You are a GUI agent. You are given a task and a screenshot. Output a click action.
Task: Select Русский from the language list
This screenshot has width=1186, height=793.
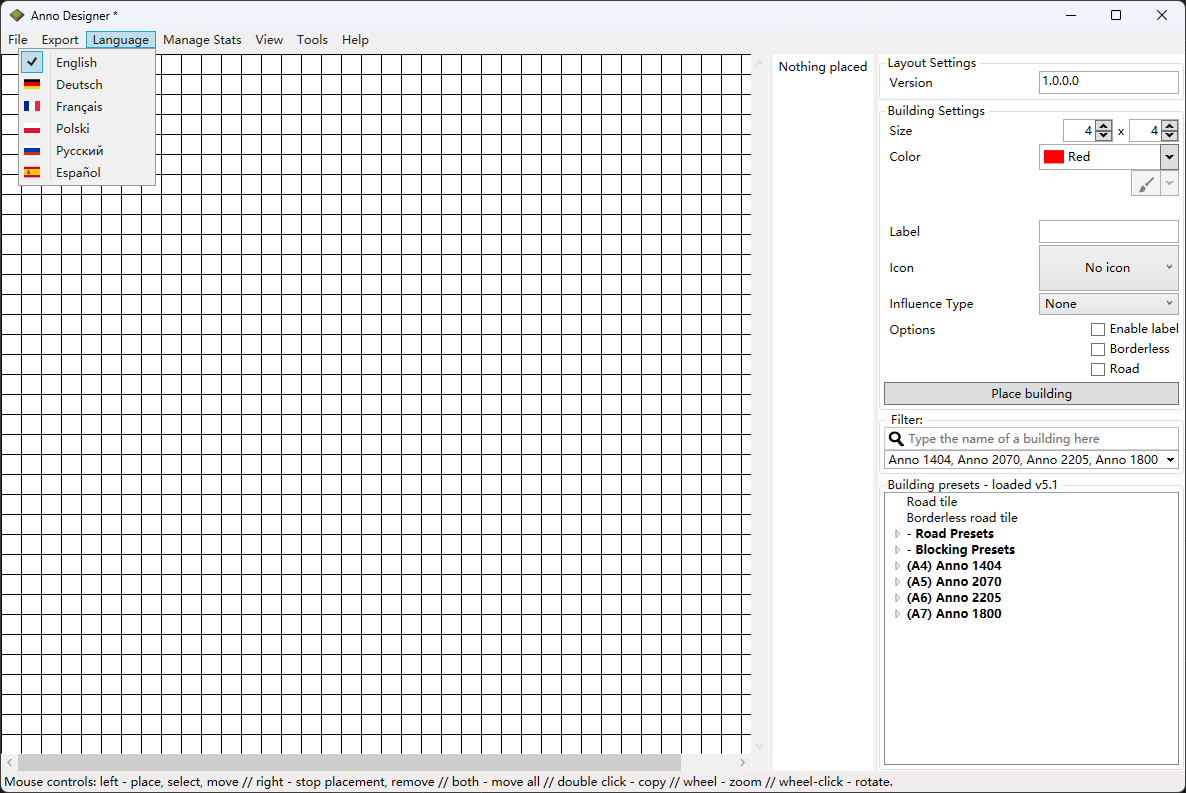(87, 151)
